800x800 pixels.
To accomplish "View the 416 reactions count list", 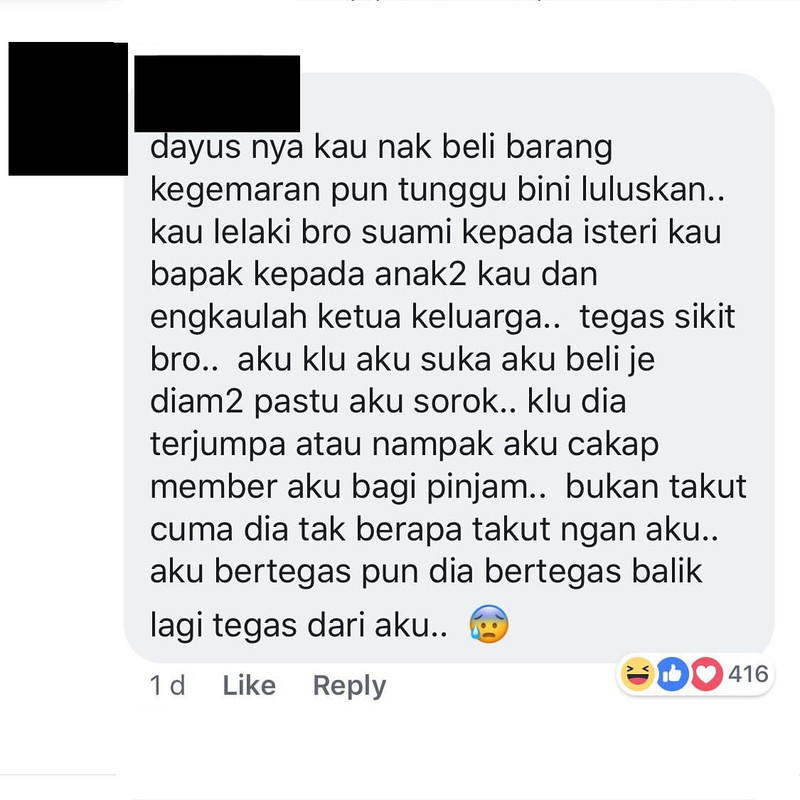I will click(748, 674).
